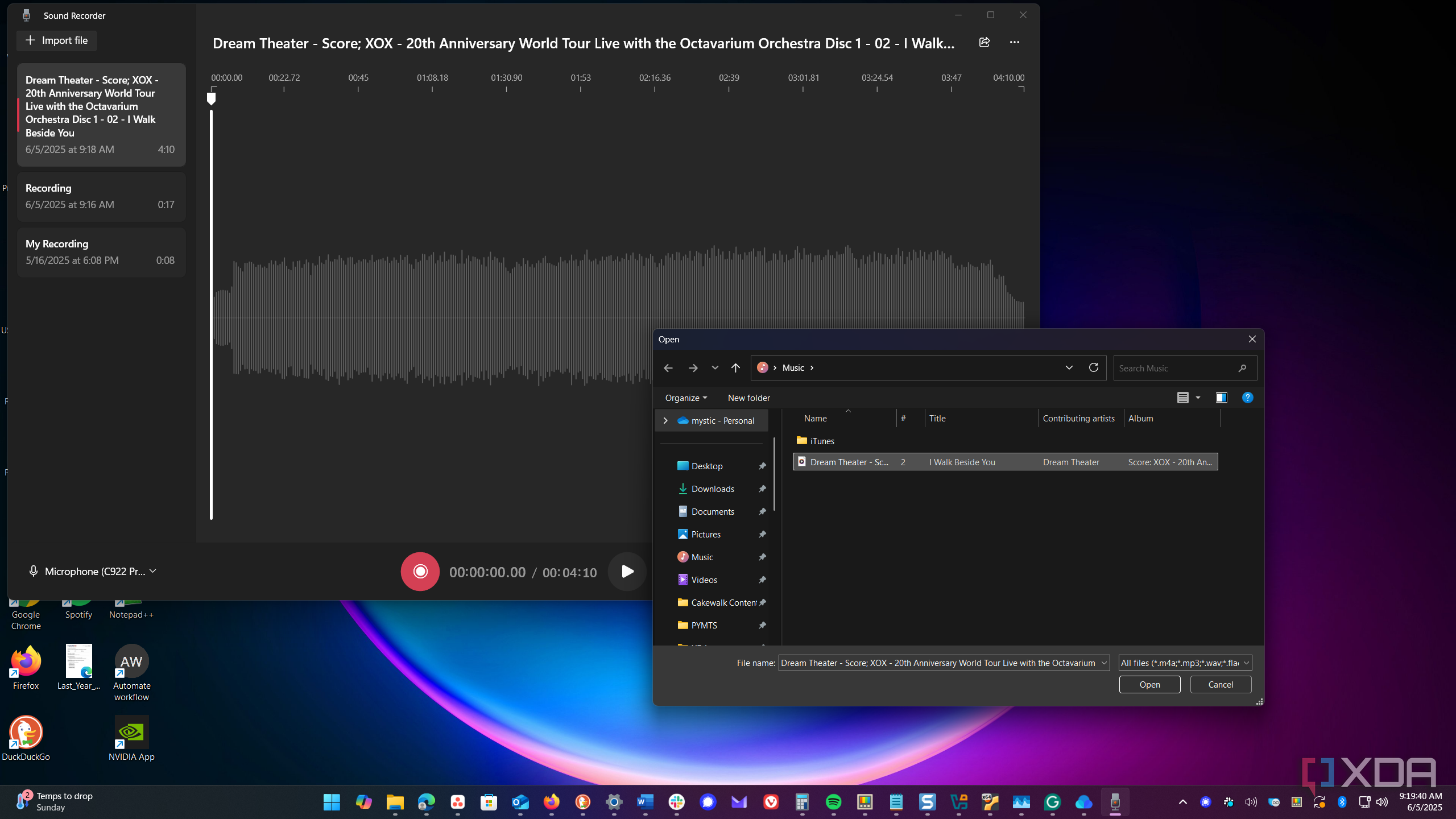
Task: Open NVIDIA App desktop shortcut
Action: [131, 738]
